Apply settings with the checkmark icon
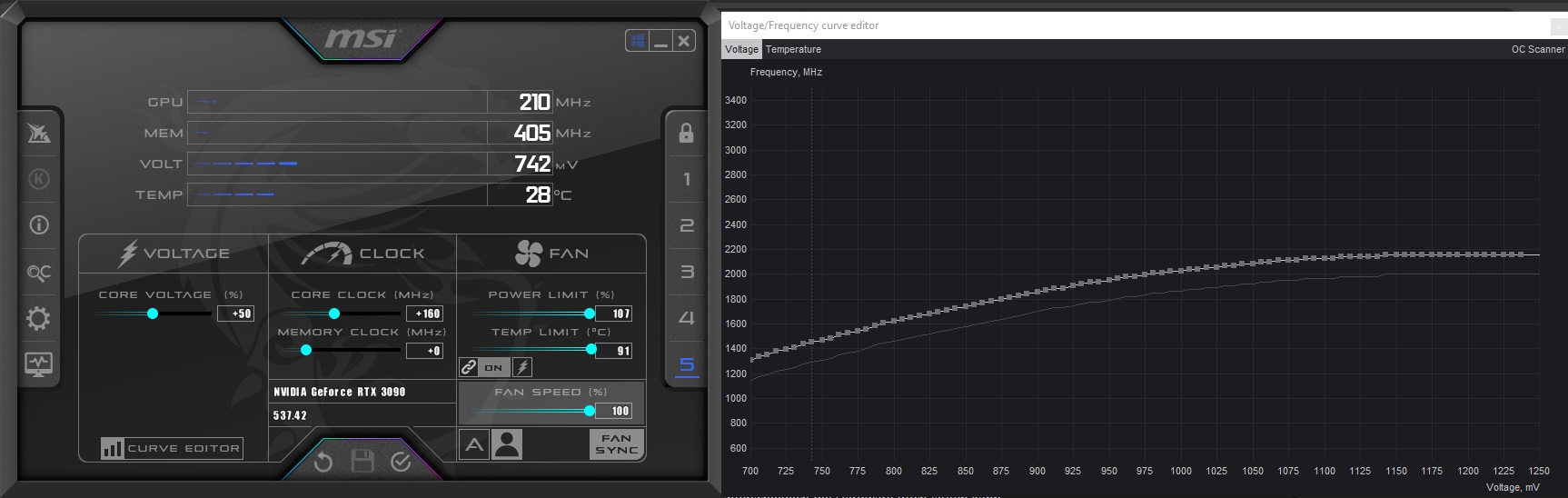 click(x=401, y=462)
